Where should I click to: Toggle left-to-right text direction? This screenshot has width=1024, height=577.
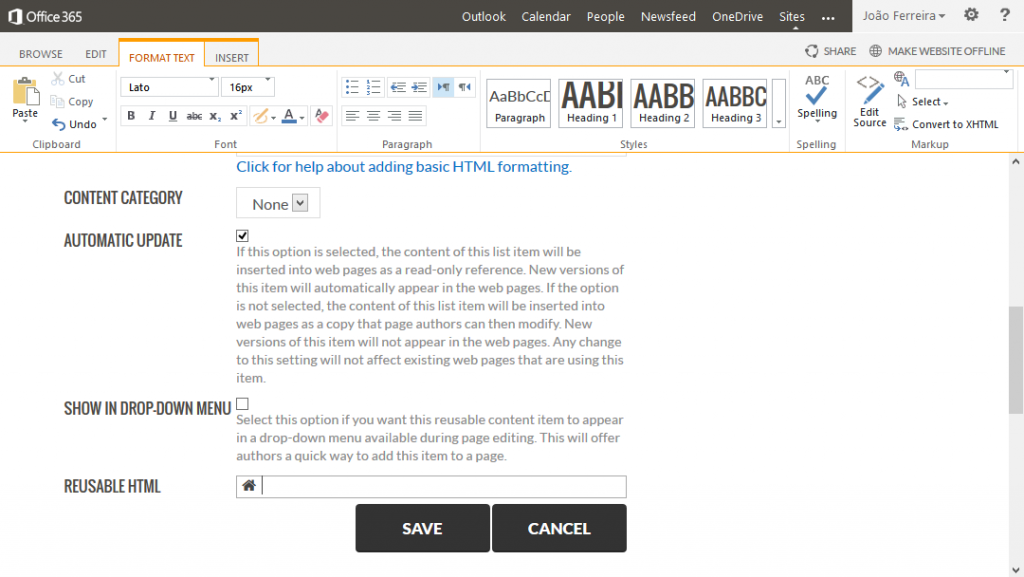pos(443,87)
